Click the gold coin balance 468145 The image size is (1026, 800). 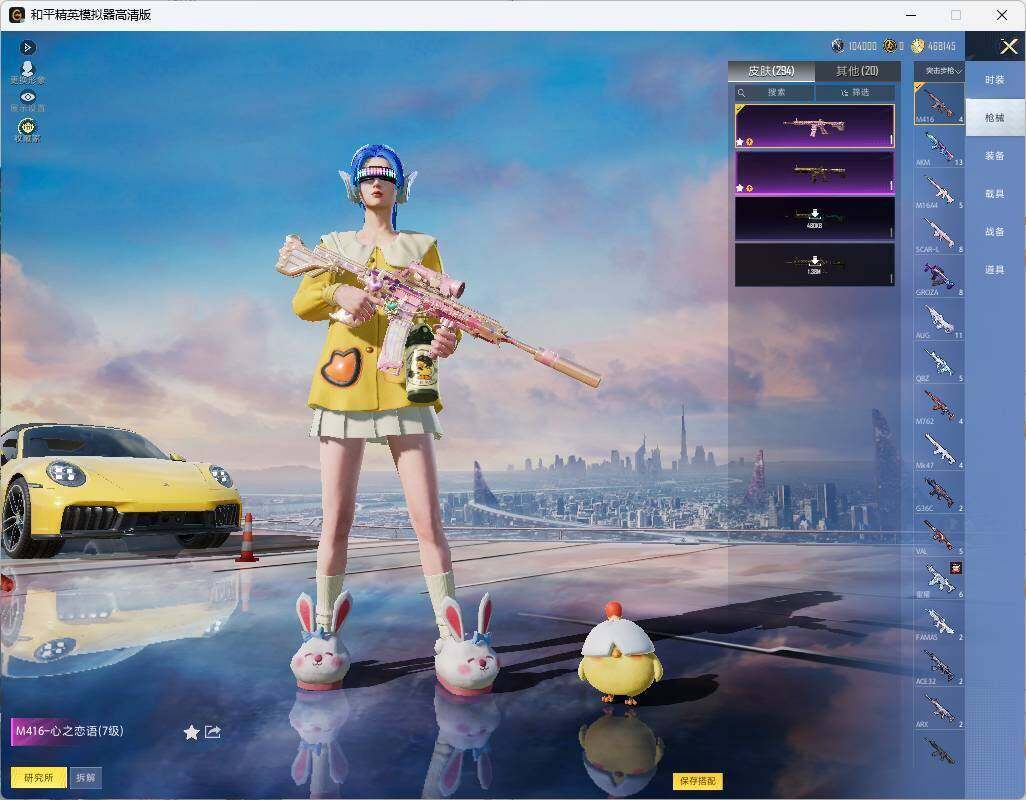click(x=934, y=46)
